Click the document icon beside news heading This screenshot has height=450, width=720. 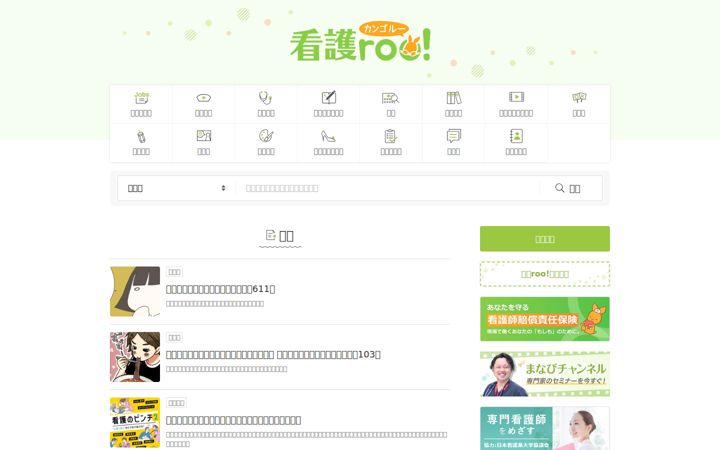click(270, 235)
